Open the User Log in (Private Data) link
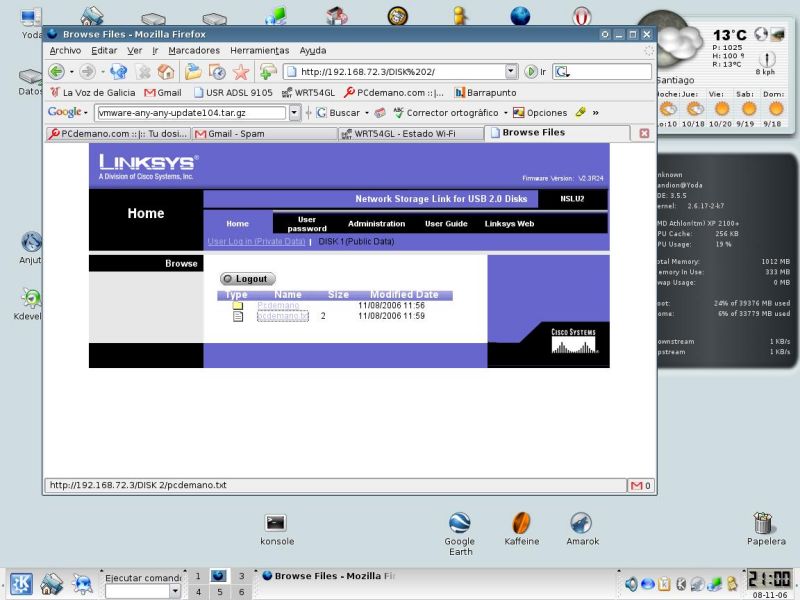800x600 pixels. point(256,241)
